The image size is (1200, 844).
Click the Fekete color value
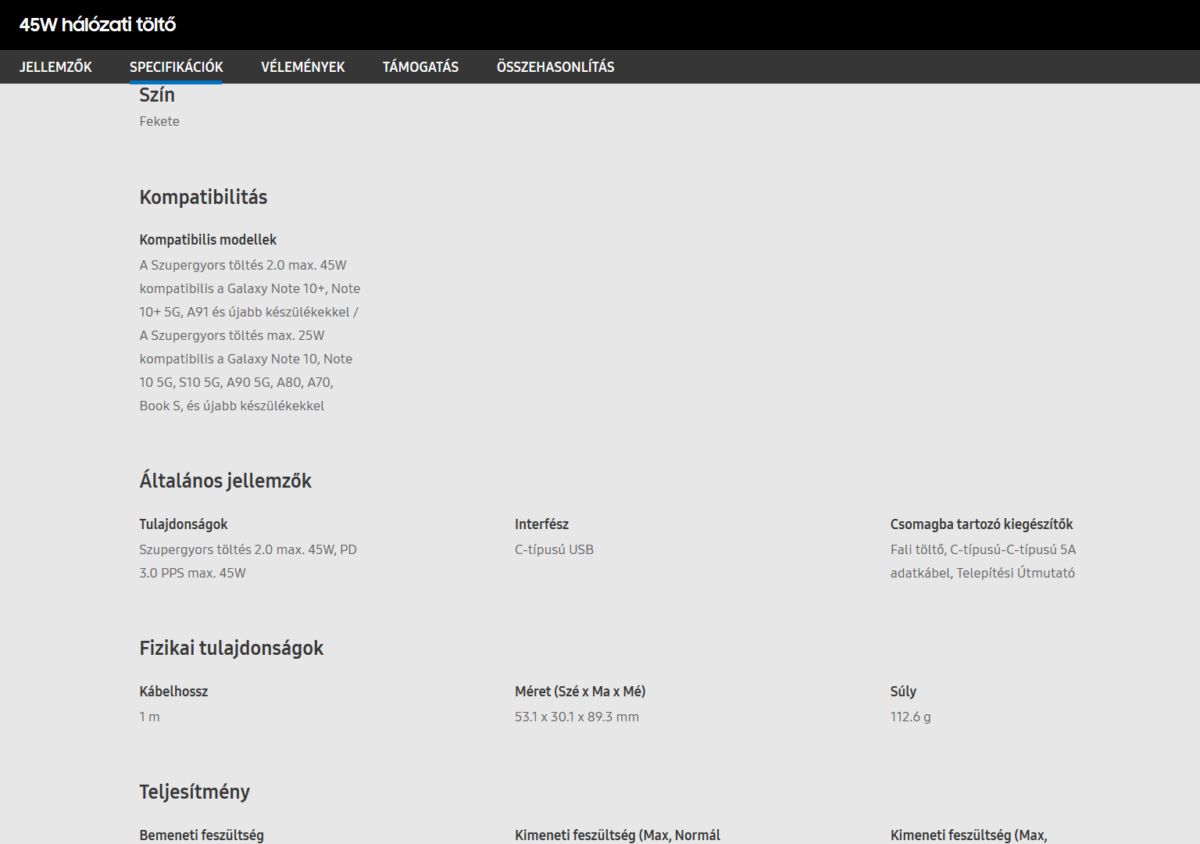pos(159,121)
